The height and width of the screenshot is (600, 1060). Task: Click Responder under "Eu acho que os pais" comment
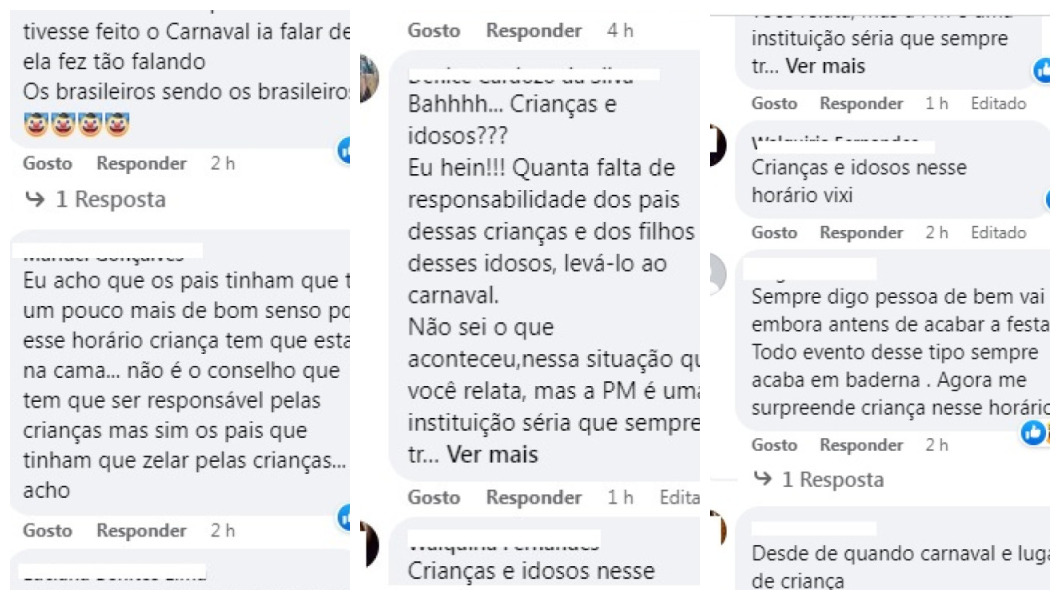tap(141, 531)
